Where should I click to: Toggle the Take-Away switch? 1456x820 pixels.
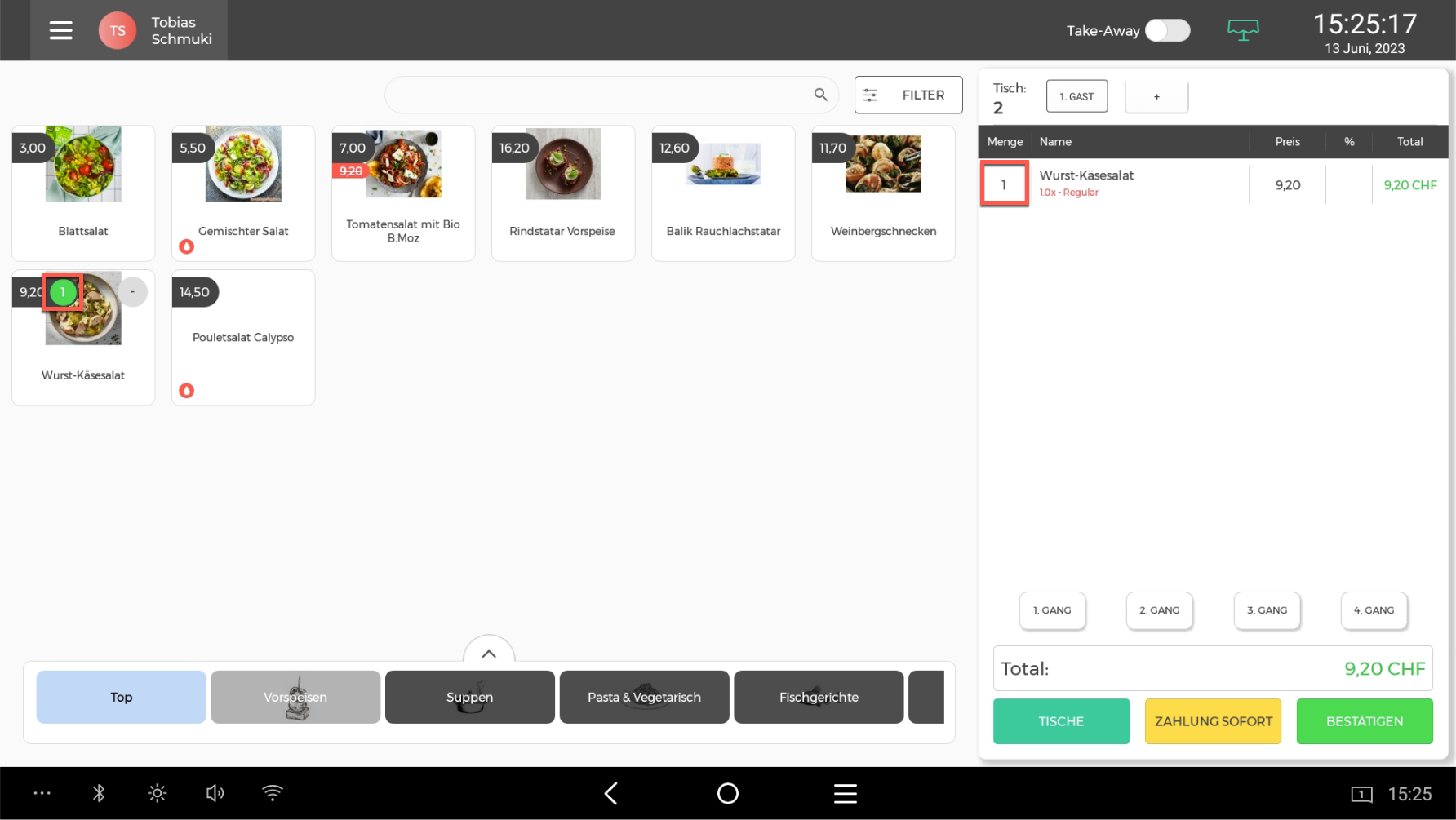click(1167, 30)
